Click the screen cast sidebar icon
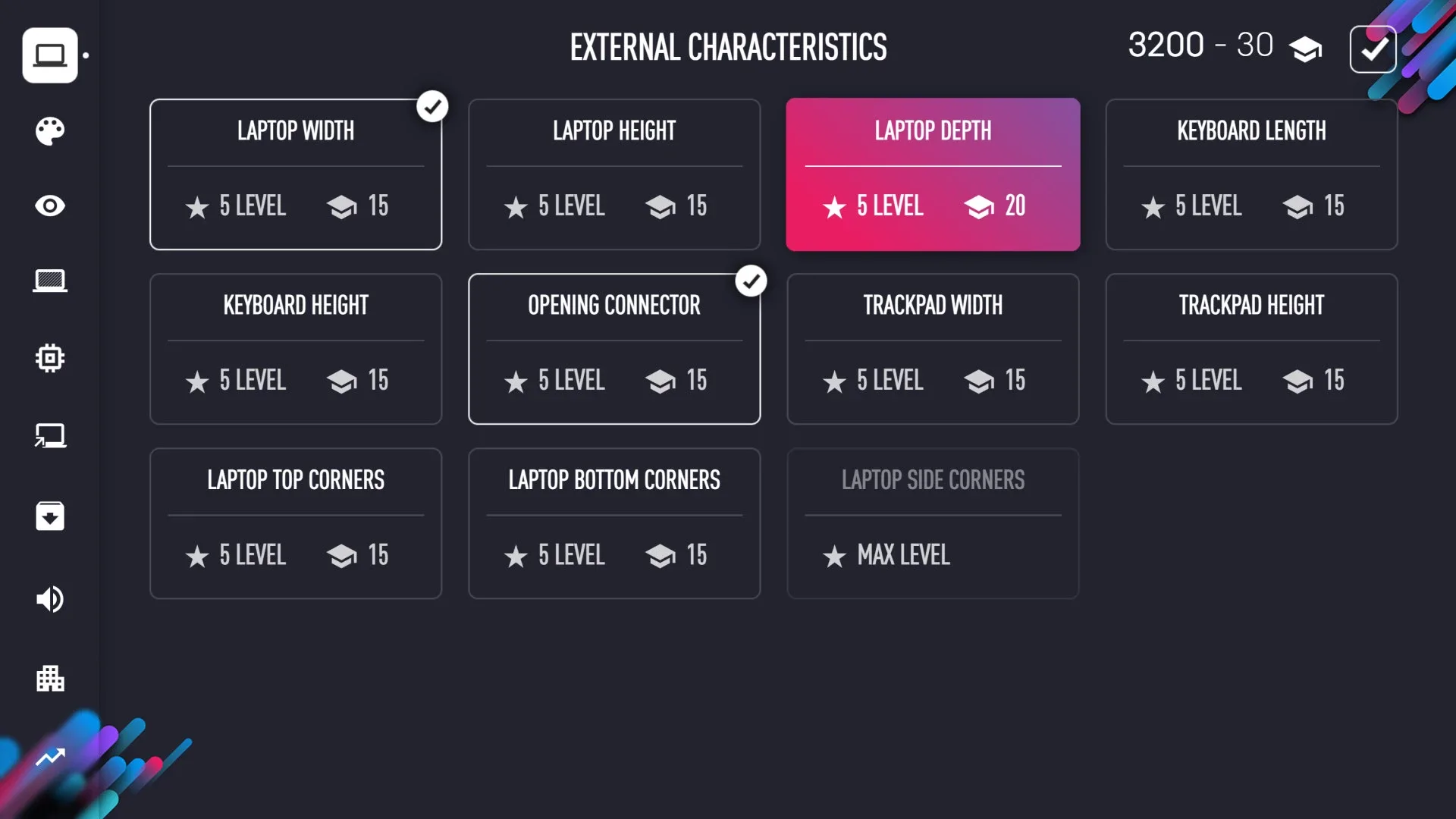 tap(50, 436)
